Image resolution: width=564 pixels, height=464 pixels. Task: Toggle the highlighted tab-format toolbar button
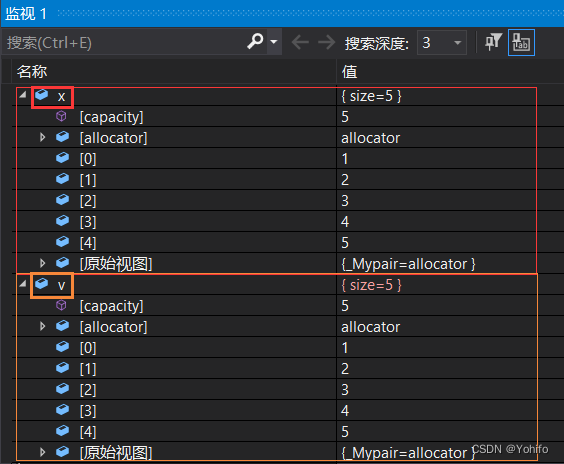(x=521, y=42)
